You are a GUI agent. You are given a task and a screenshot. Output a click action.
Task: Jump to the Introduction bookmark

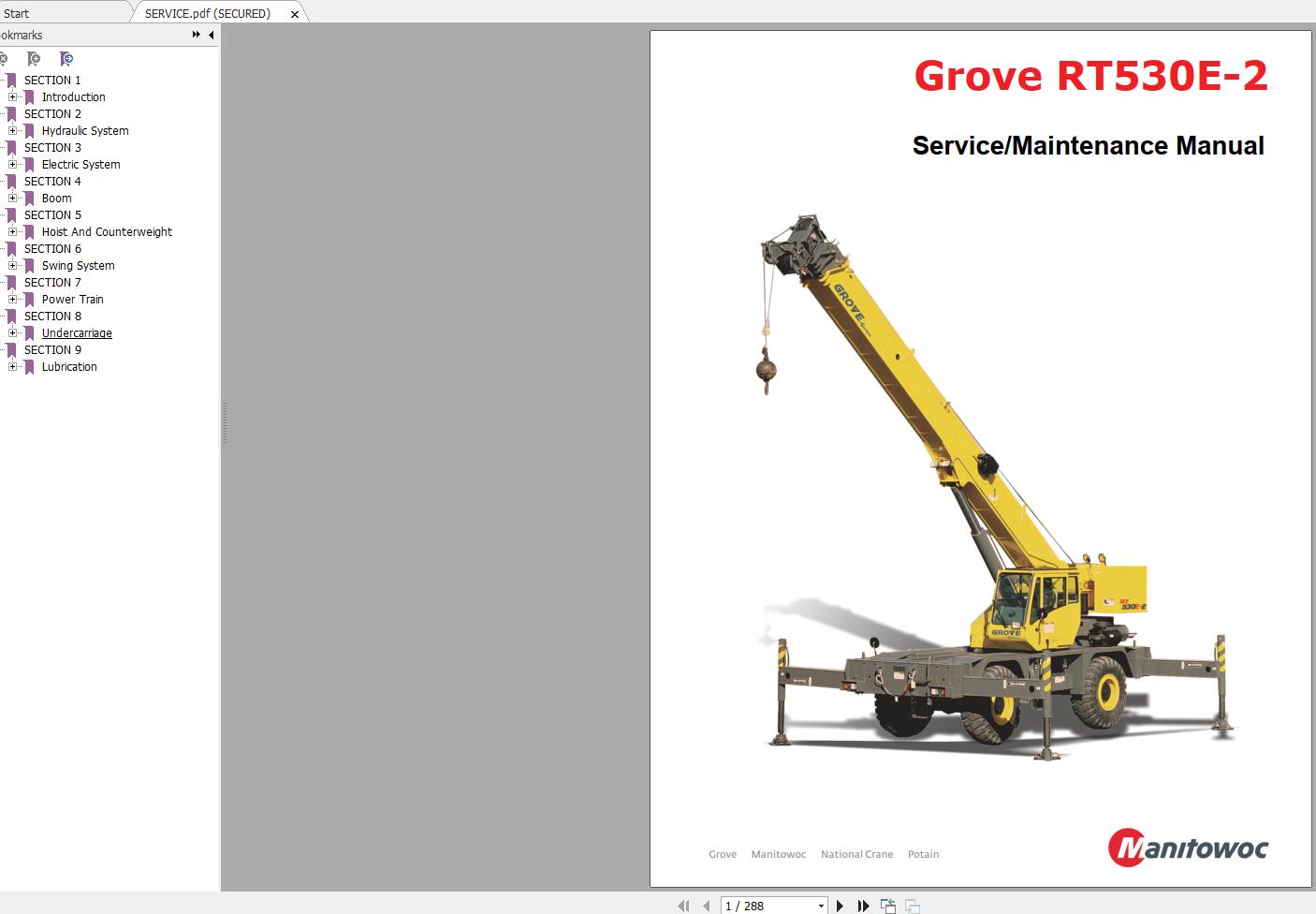pyautogui.click(x=74, y=97)
